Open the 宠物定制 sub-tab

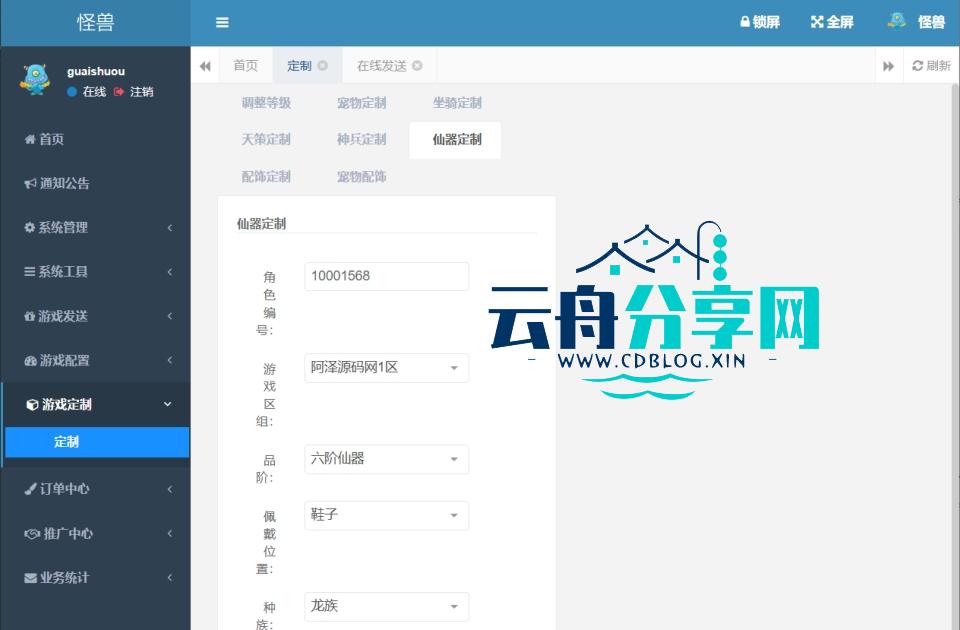pos(361,103)
